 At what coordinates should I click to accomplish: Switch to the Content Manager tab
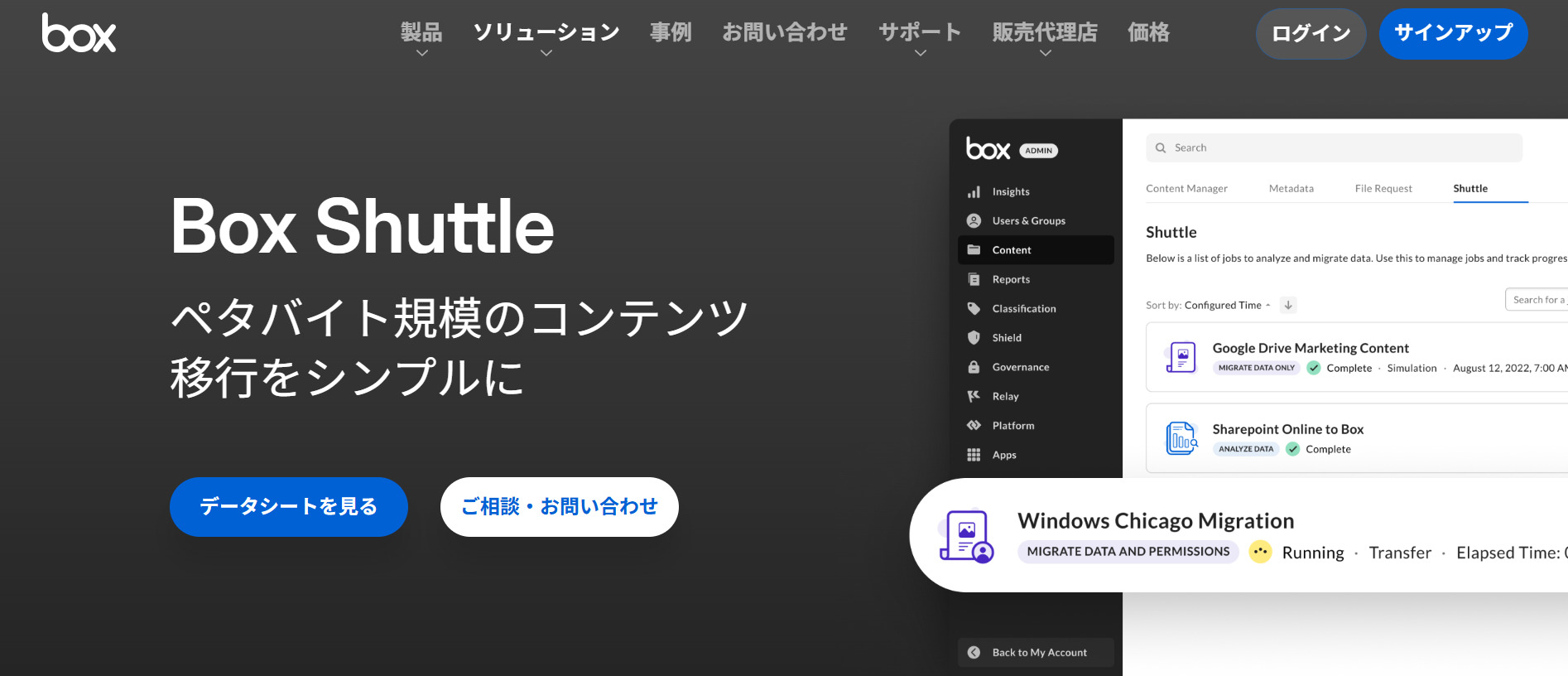click(x=1186, y=189)
